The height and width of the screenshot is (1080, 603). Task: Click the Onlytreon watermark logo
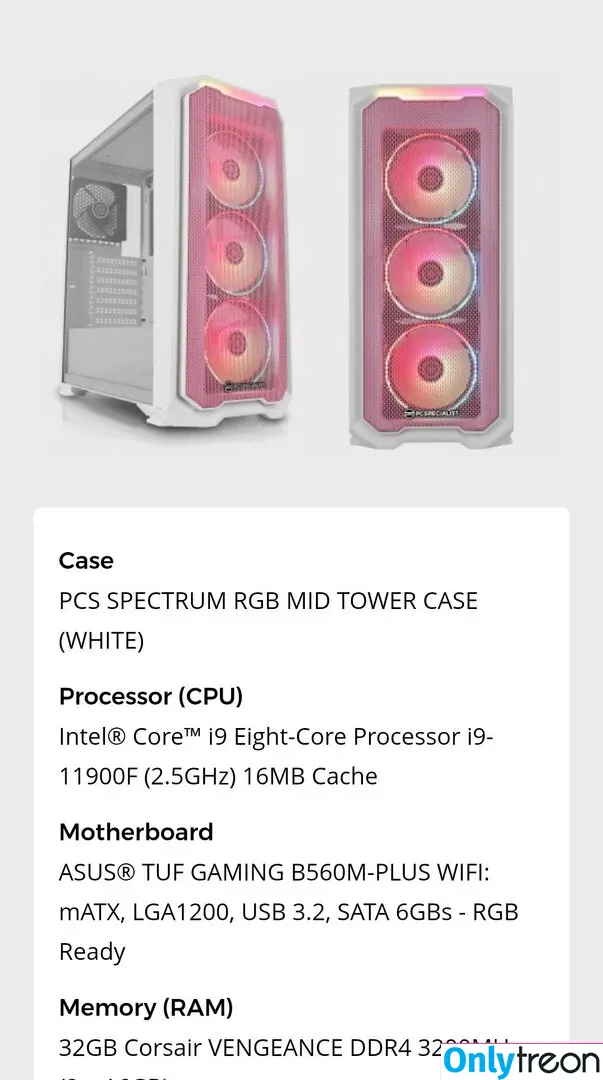pyautogui.click(x=522, y=1061)
